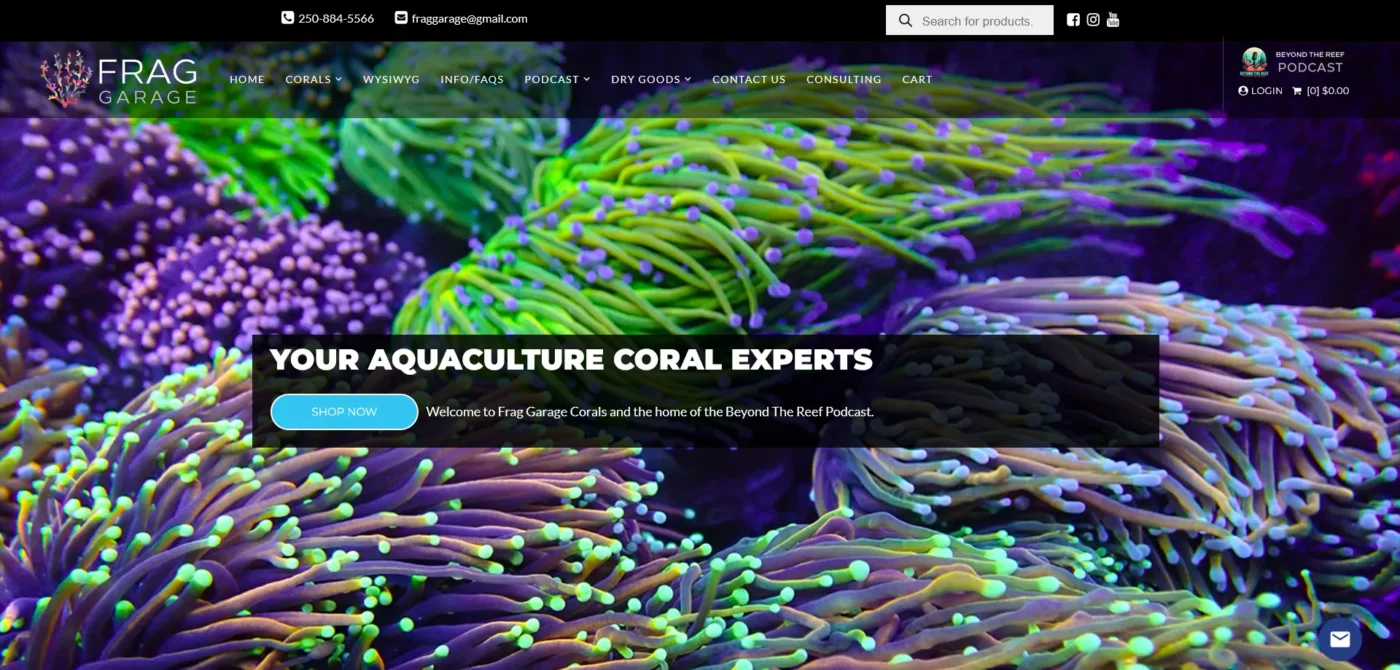Click the Login link
Image resolution: width=1400 pixels, height=670 pixels.
click(1260, 91)
